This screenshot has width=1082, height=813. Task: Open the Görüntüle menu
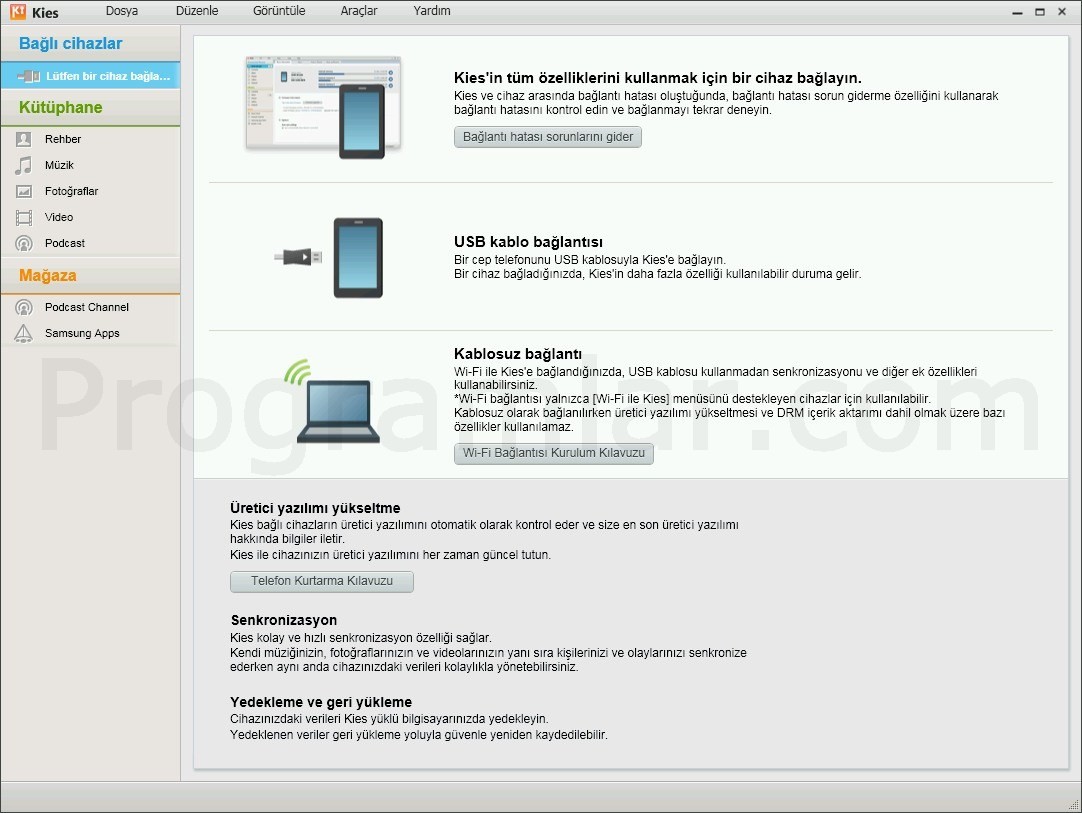279,10
